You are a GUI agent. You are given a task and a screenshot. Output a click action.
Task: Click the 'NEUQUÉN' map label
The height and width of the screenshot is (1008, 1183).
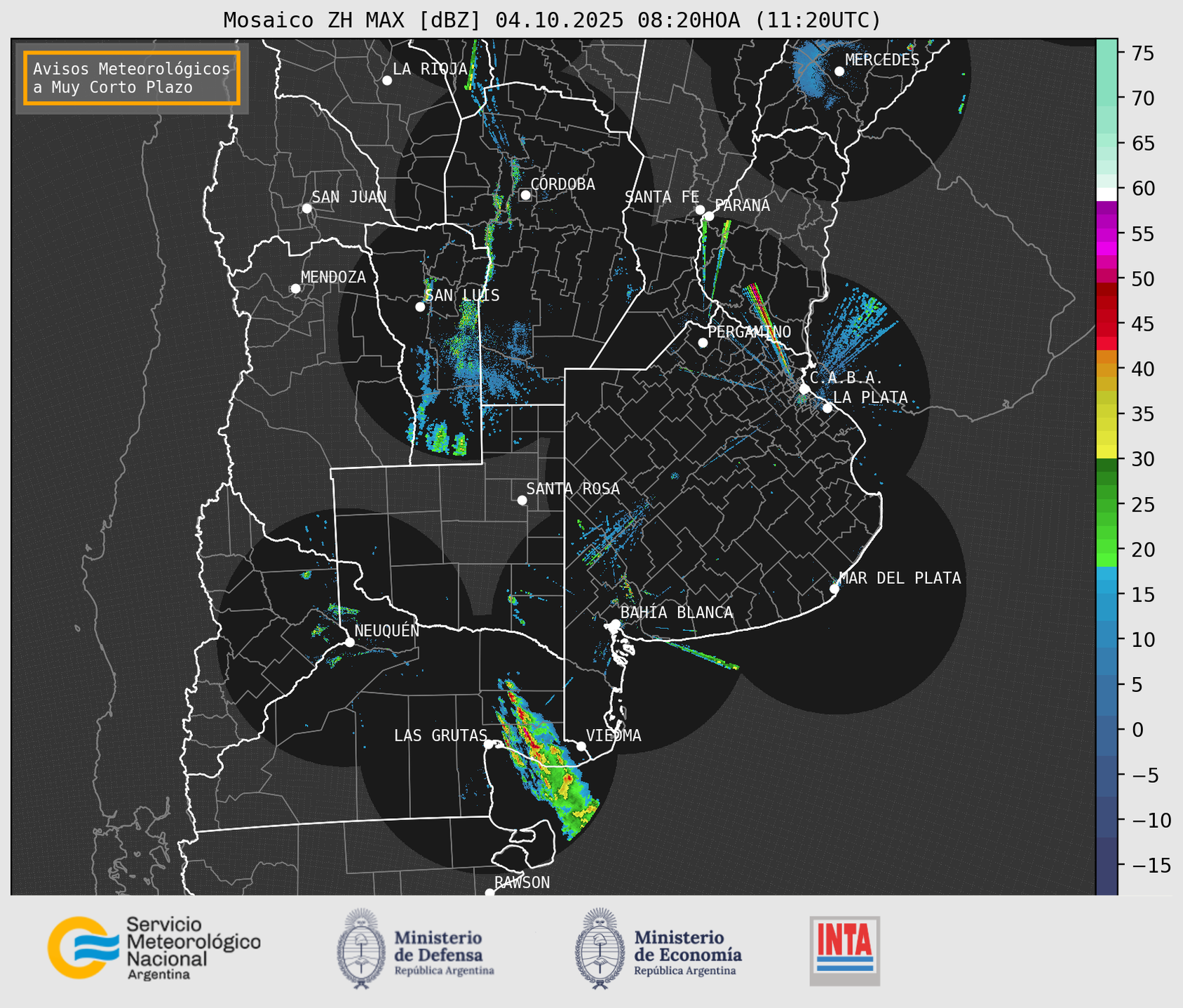coord(387,631)
